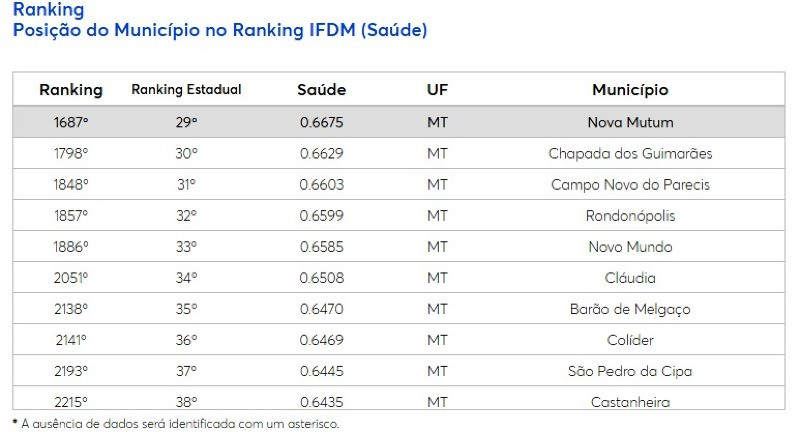Click the page title Ranking heading
The width and height of the screenshot is (800, 432).
point(48,9)
